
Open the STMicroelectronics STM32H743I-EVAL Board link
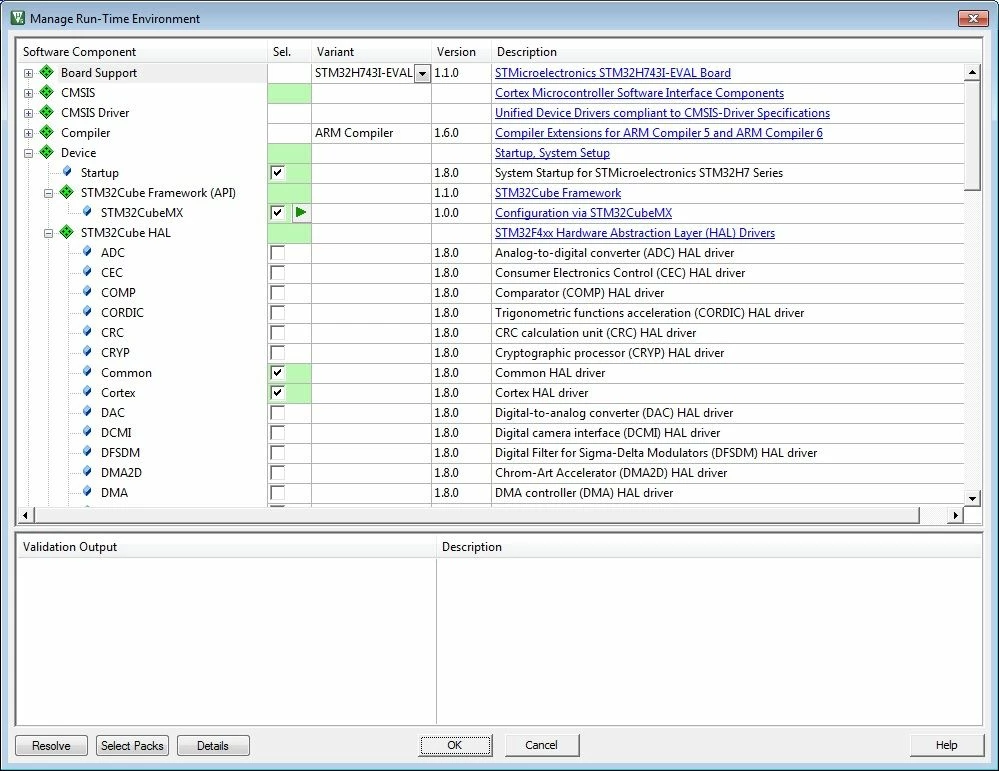point(613,73)
